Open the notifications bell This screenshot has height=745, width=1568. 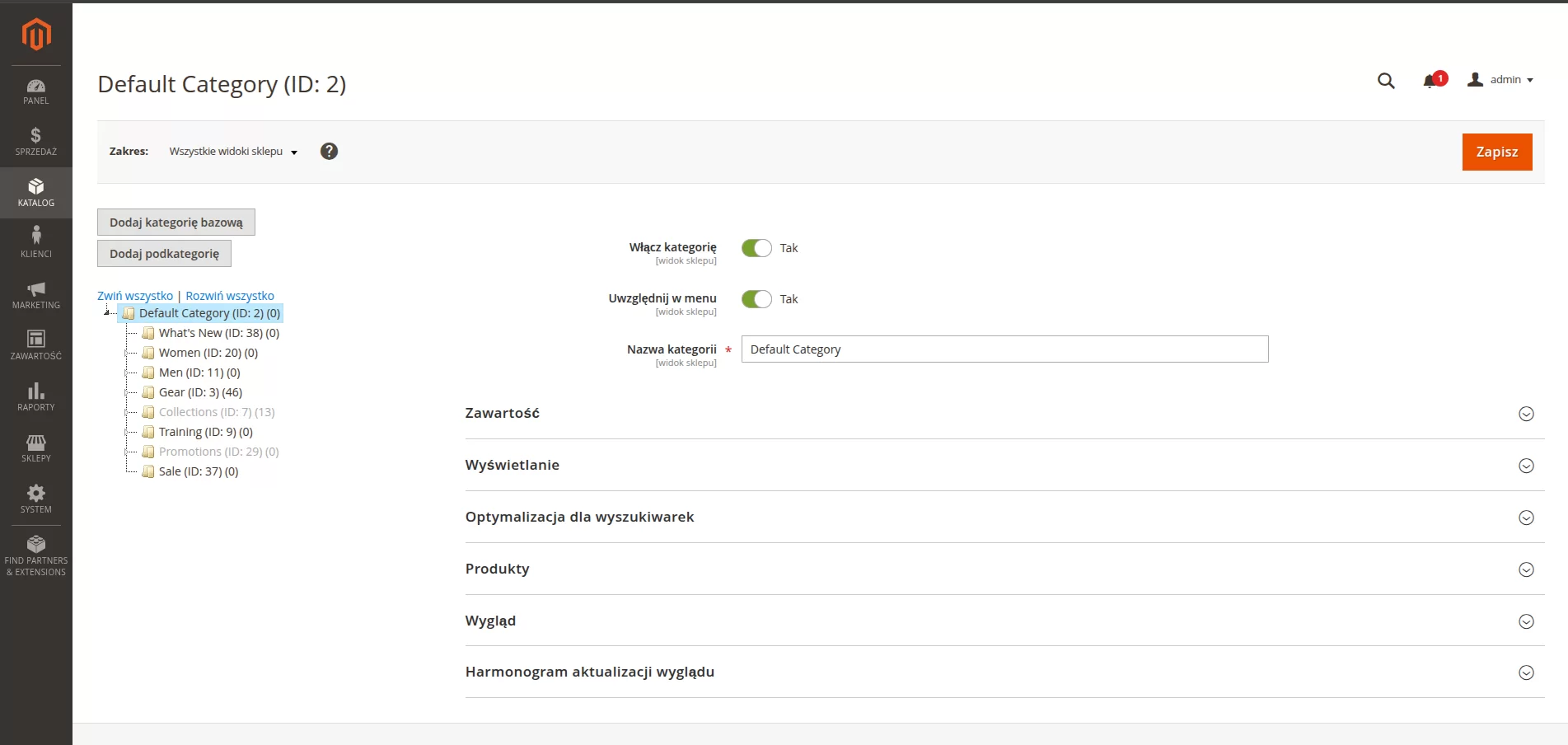1430,81
